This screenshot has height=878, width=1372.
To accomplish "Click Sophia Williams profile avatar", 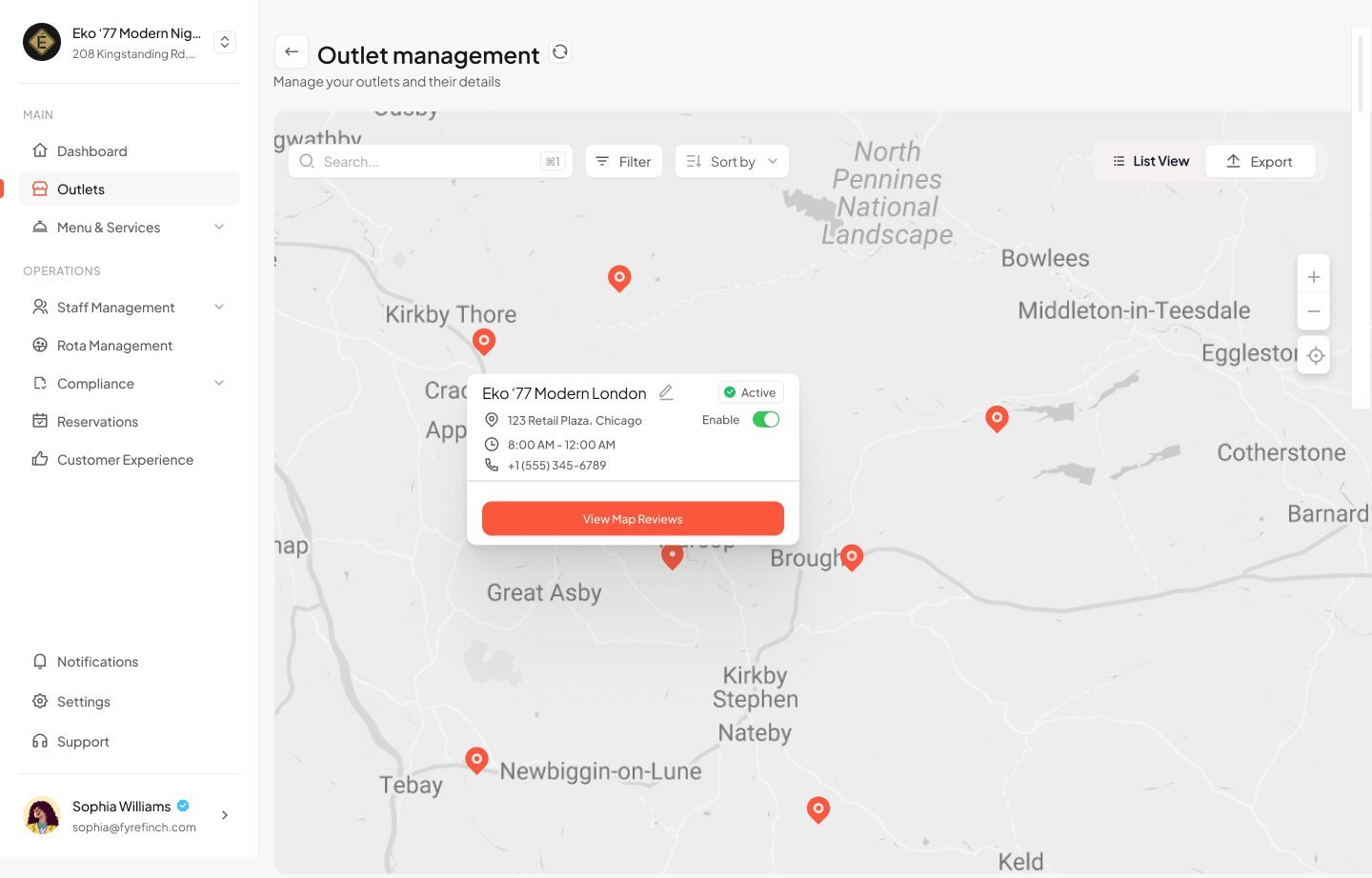I will click(42, 815).
